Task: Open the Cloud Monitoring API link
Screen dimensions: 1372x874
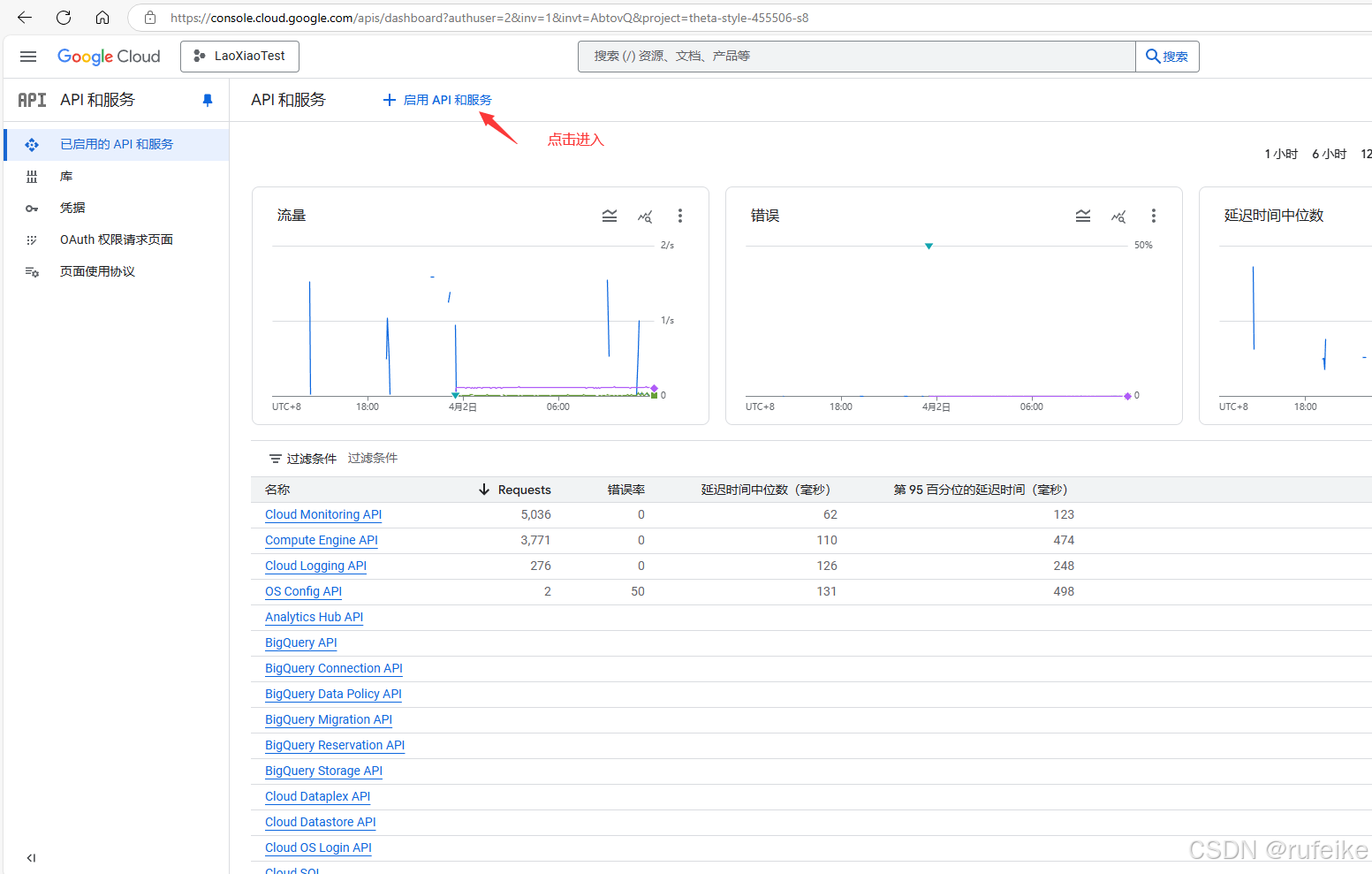Action: point(323,514)
